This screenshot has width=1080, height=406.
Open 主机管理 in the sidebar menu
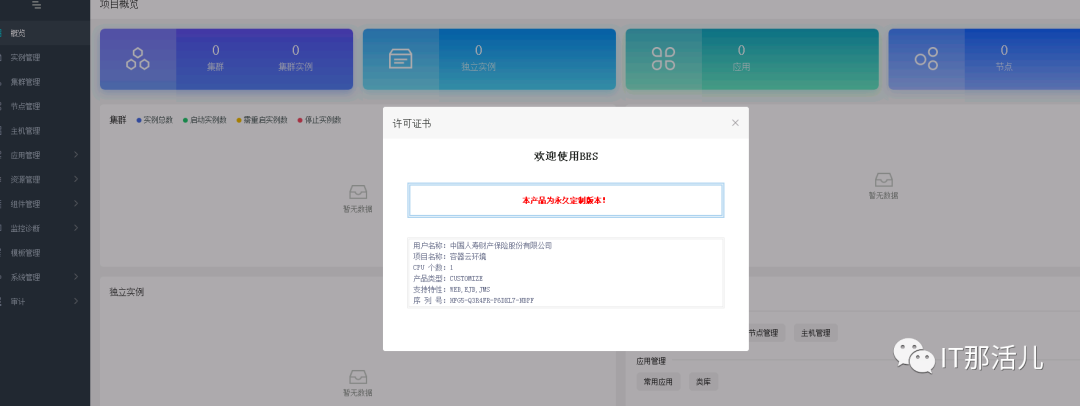tap(45, 131)
